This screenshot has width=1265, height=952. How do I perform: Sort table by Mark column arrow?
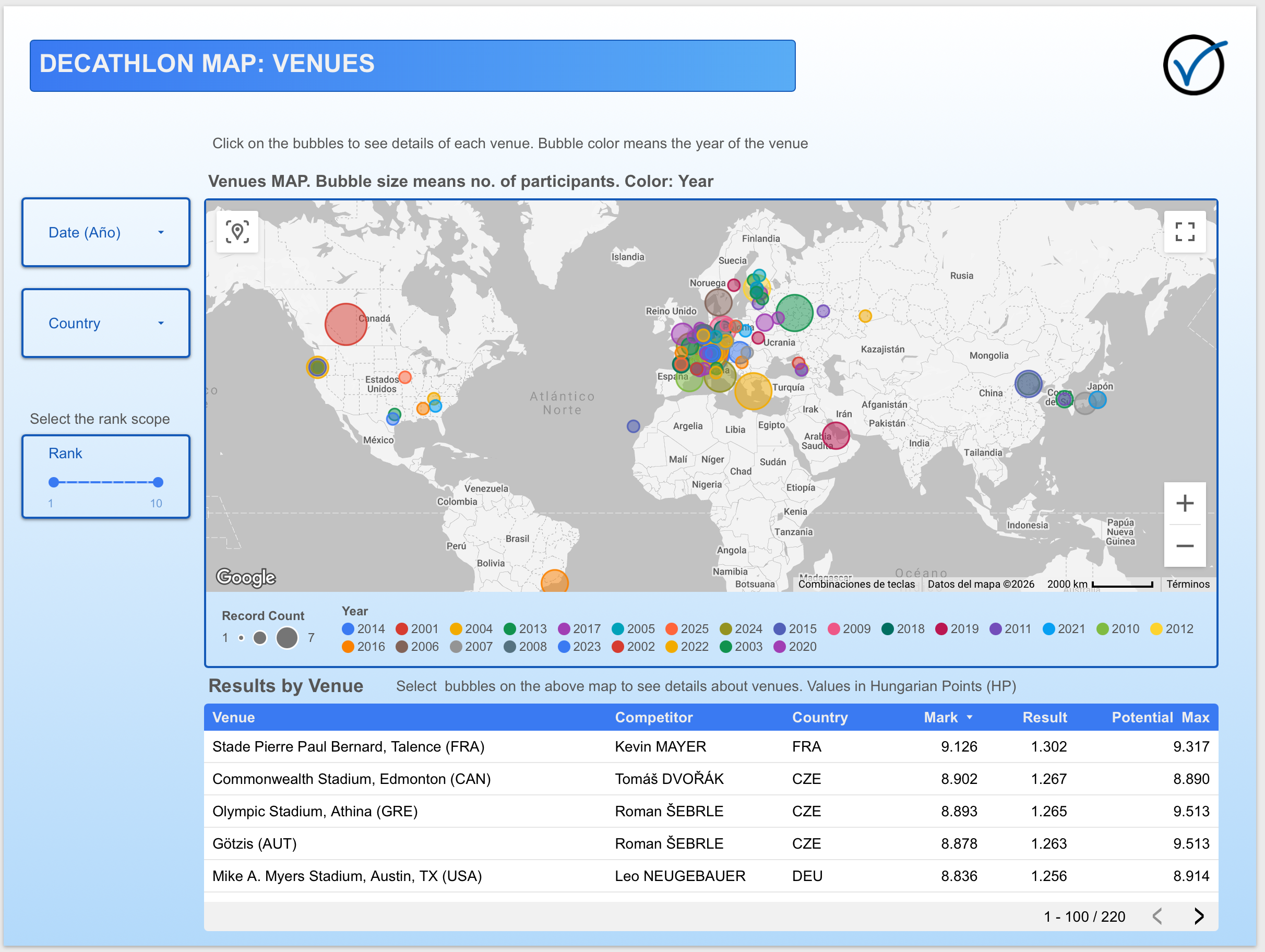click(969, 718)
